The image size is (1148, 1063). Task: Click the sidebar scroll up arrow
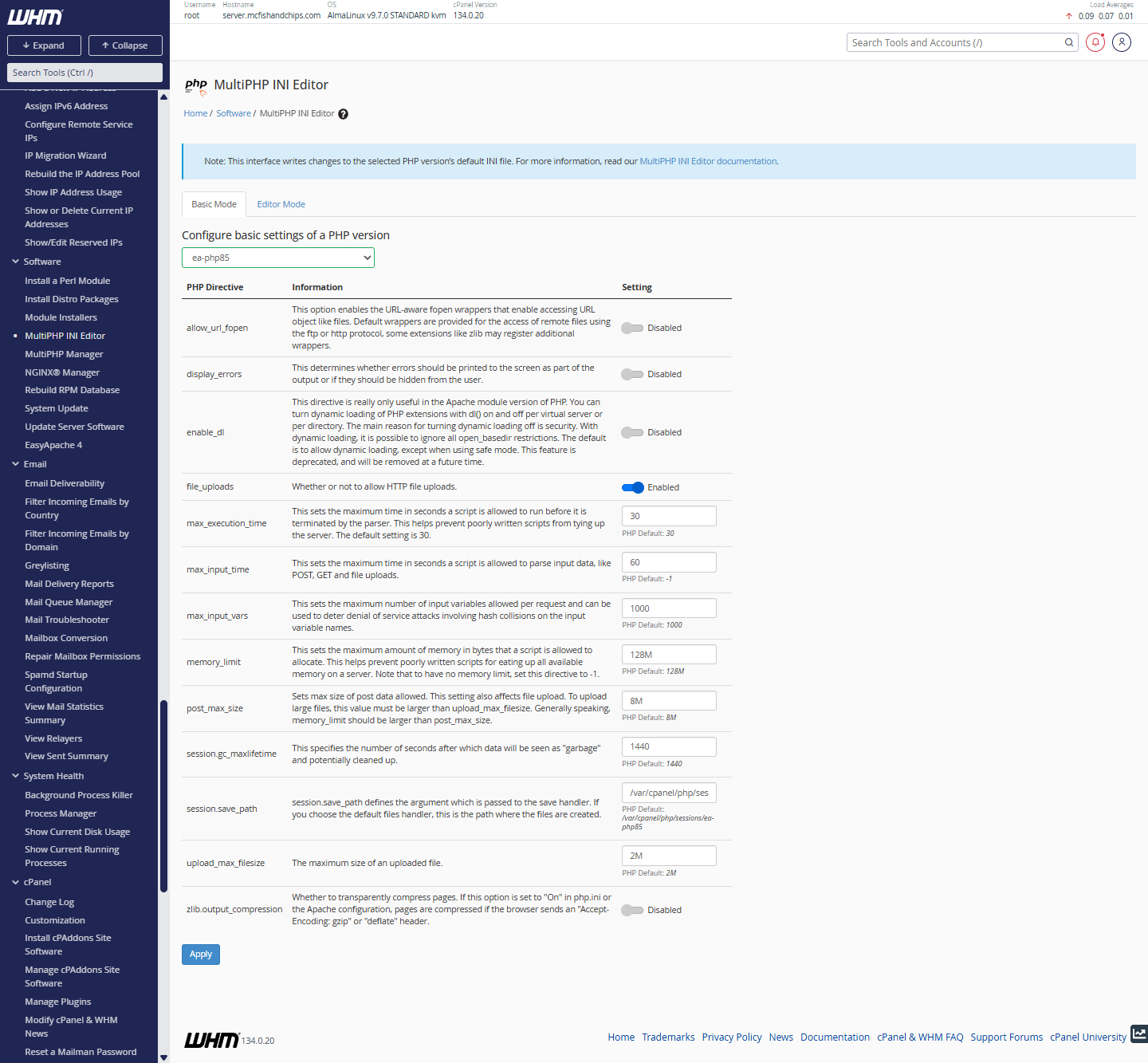(163, 96)
